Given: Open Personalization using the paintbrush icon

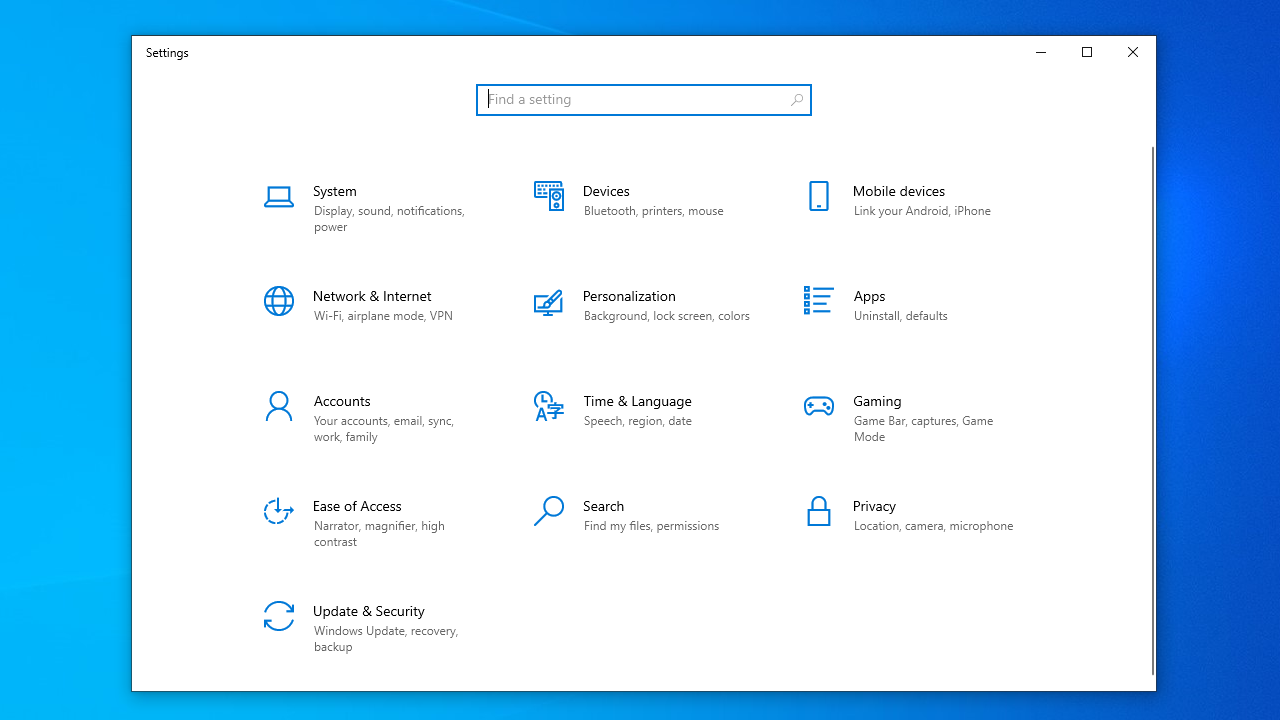Looking at the screenshot, I should coord(548,302).
